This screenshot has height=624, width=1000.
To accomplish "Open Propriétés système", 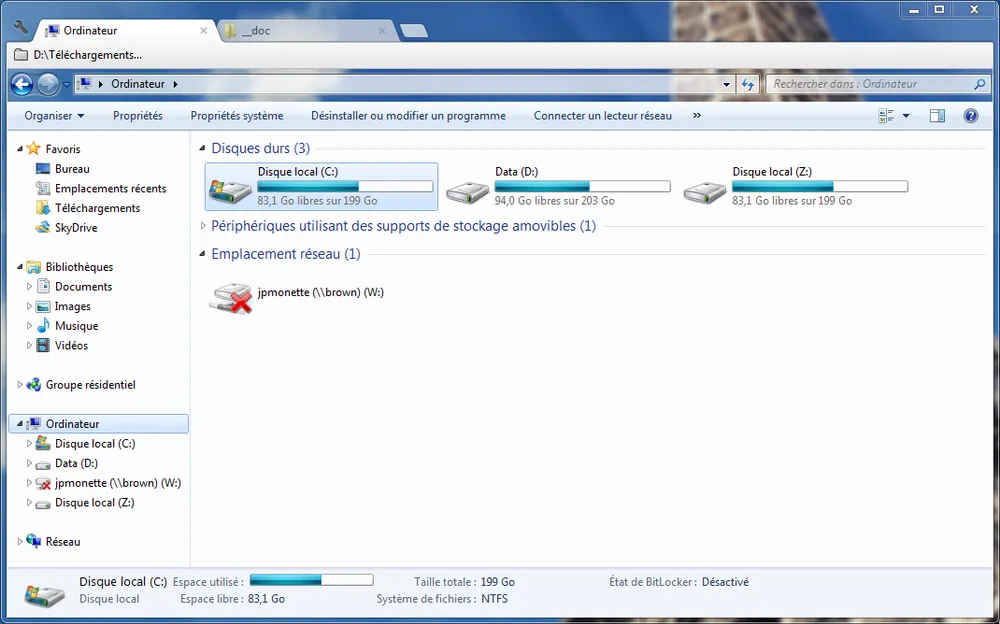I will tap(237, 115).
